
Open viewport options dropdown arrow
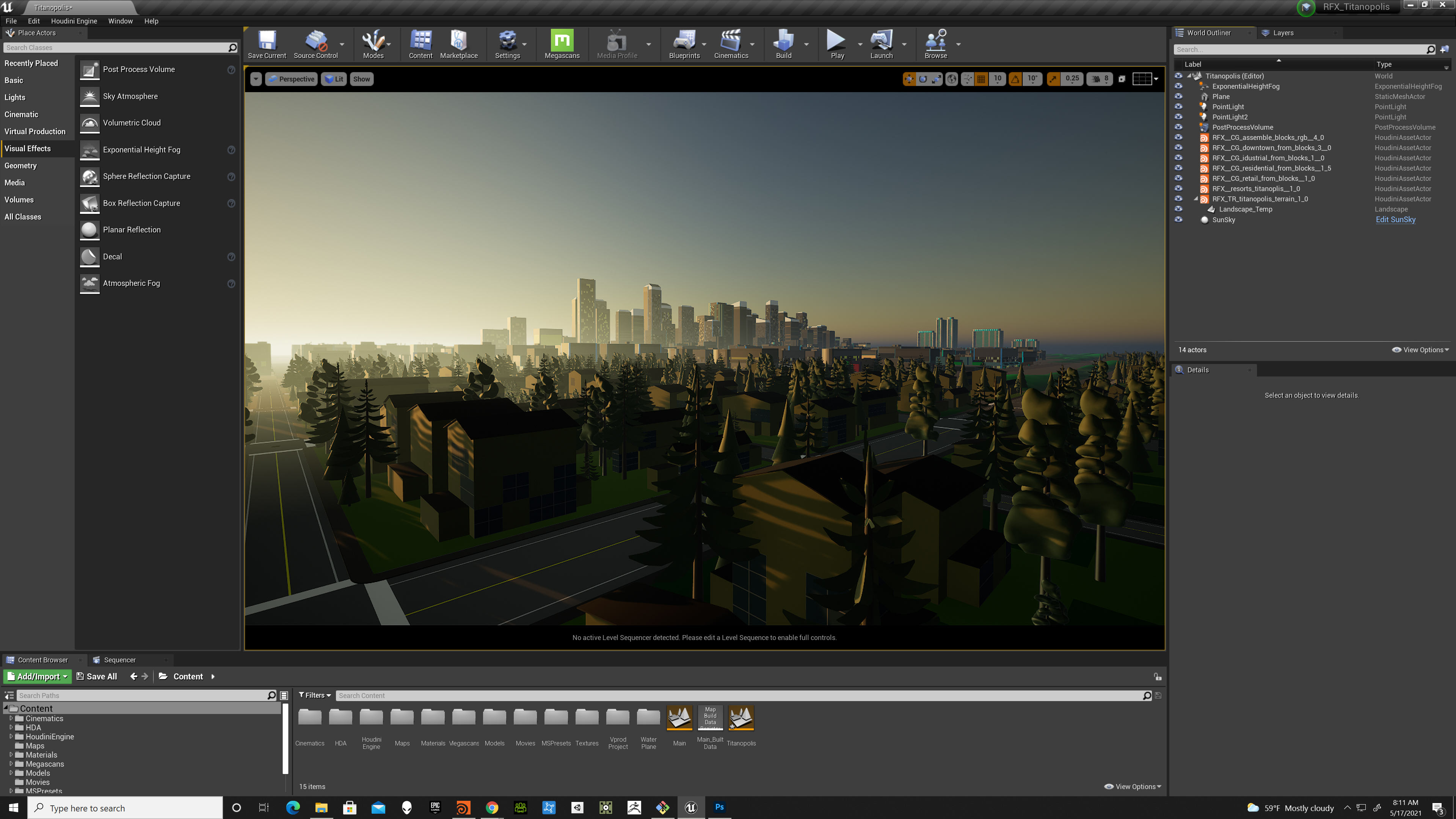[x=256, y=79]
